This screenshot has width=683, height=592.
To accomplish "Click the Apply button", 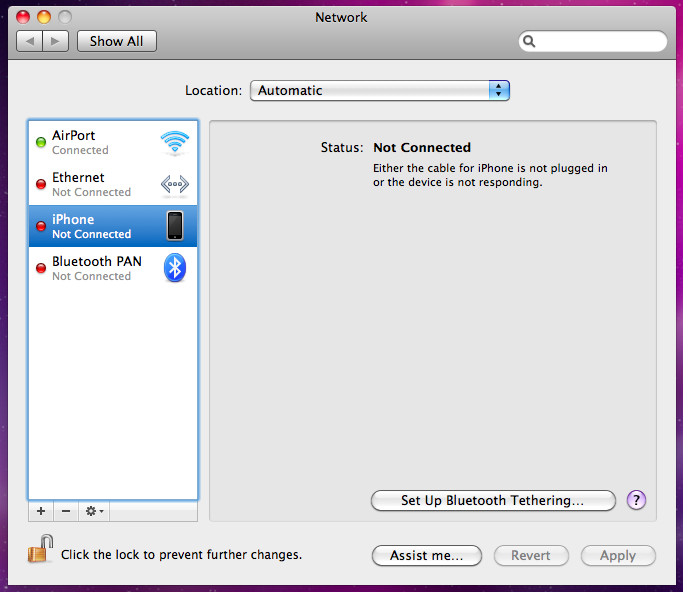I will coord(618,555).
